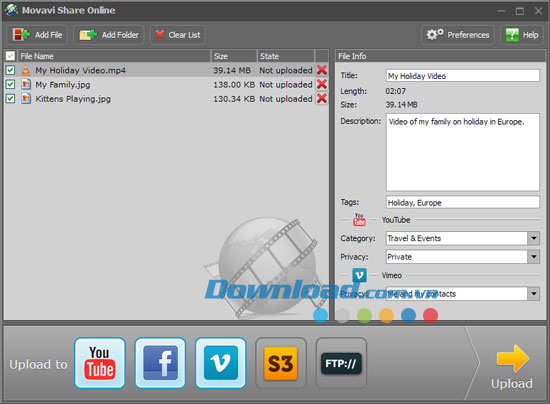The image size is (550, 404).
Task: Sort by State column header
Action: click(x=286, y=56)
